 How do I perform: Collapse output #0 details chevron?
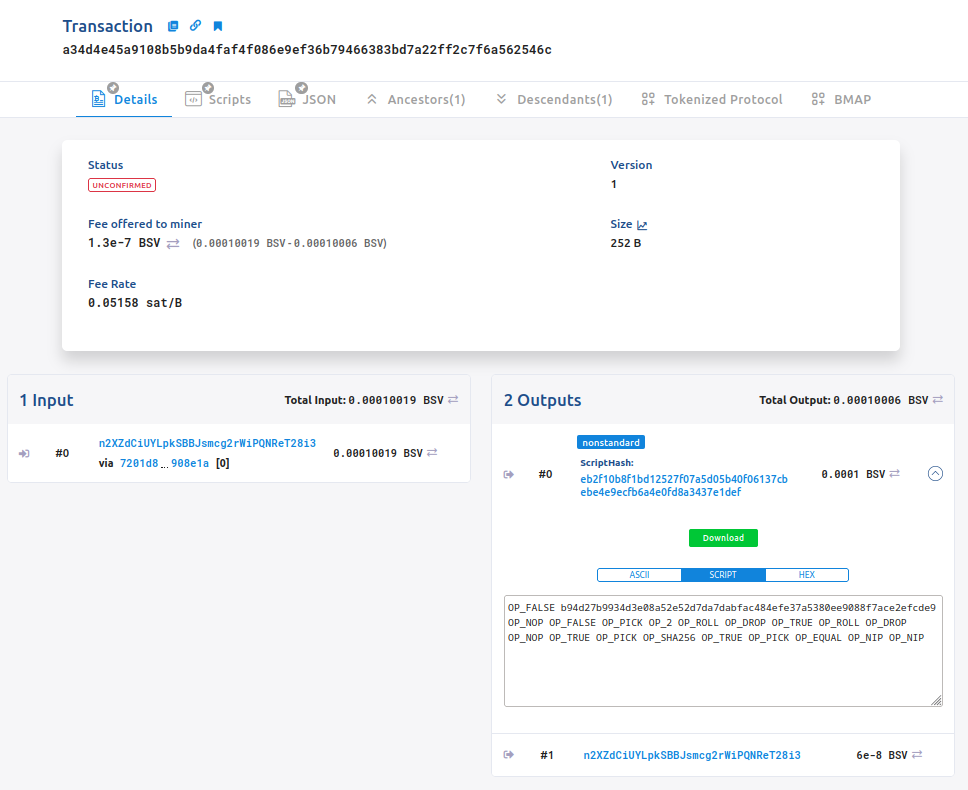click(x=935, y=474)
